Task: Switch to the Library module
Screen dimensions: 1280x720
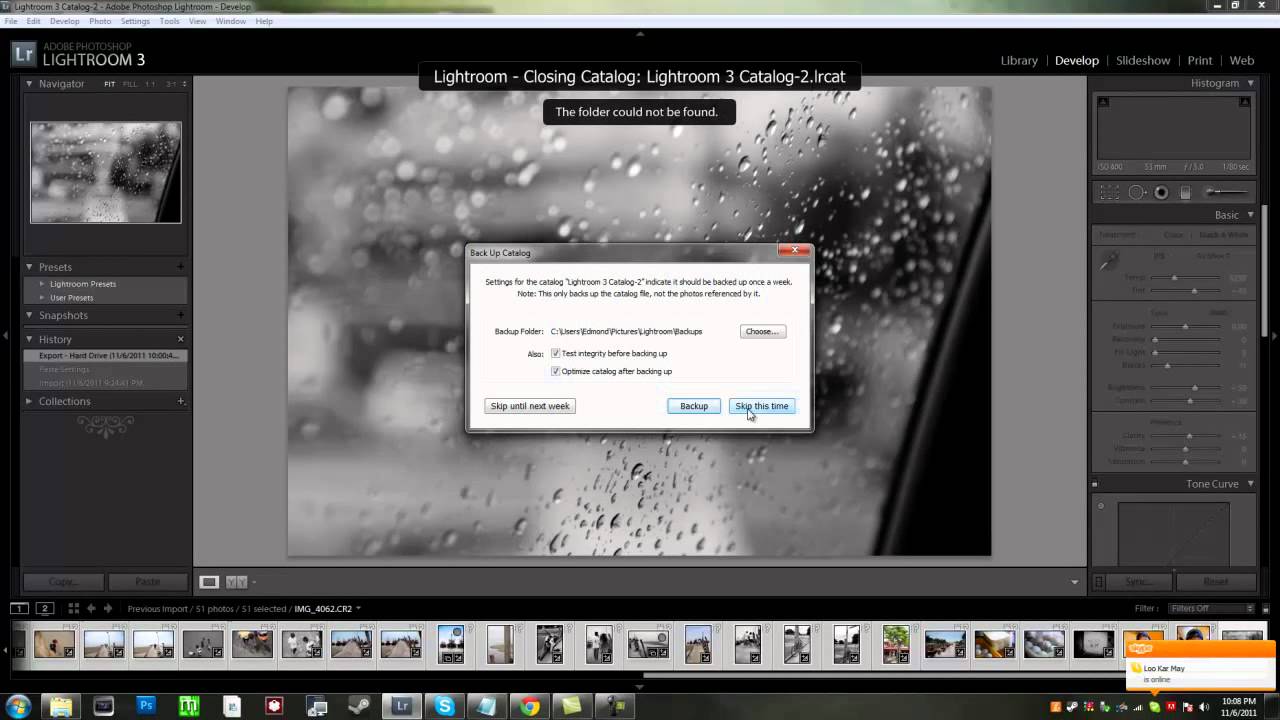Action: pyautogui.click(x=1019, y=60)
